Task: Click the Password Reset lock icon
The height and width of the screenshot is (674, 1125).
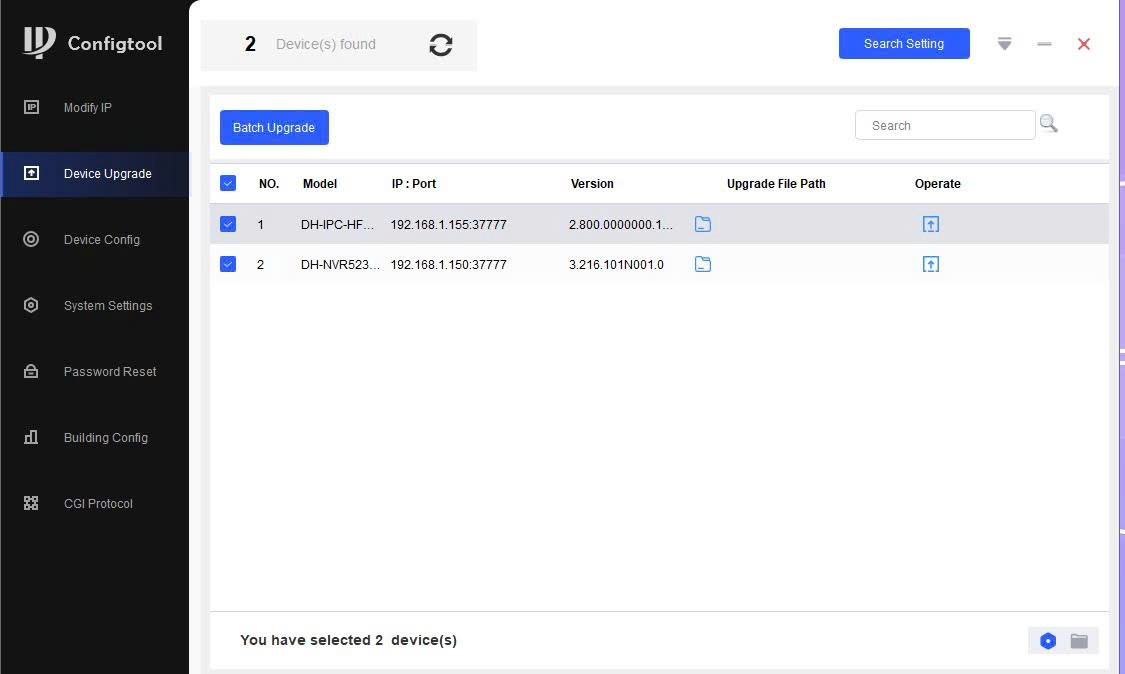Action: 31,371
